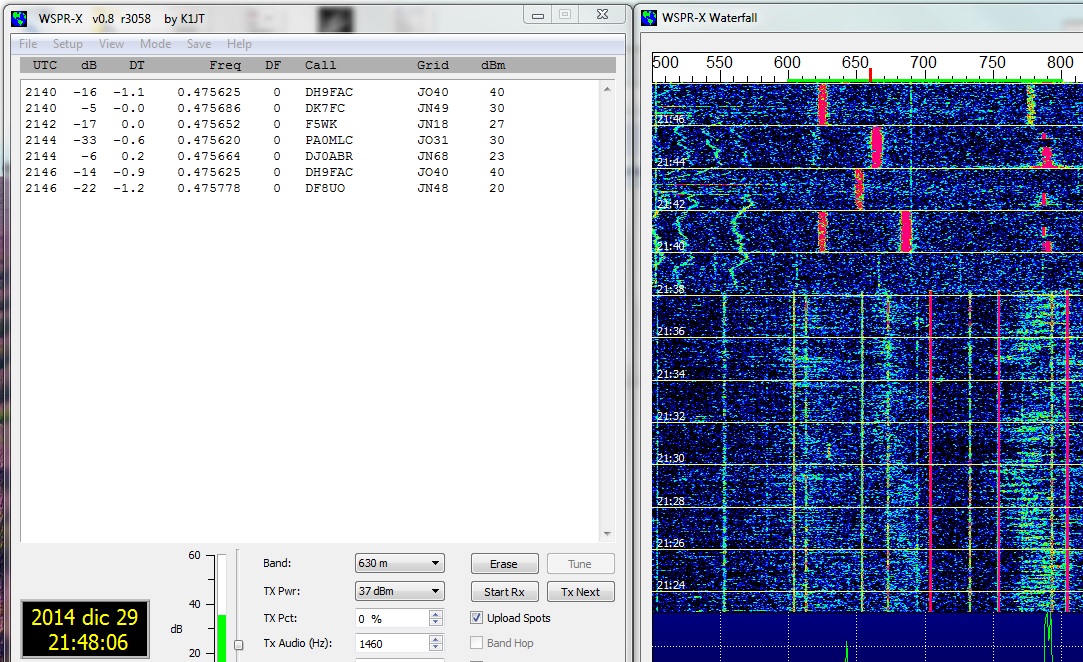
Task: Click grid locator JN18
Action: click(x=432, y=124)
